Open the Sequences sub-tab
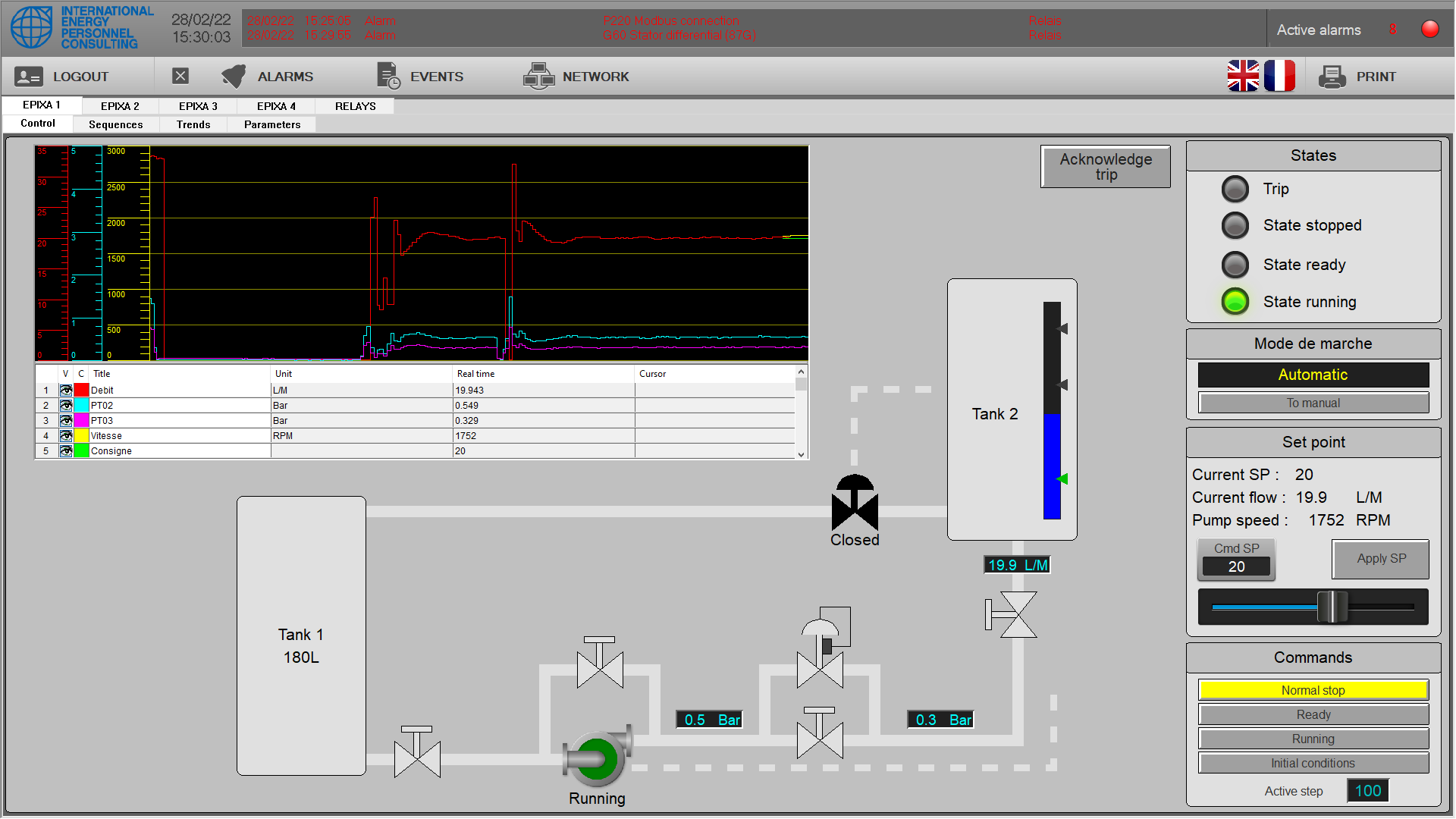 pos(115,124)
